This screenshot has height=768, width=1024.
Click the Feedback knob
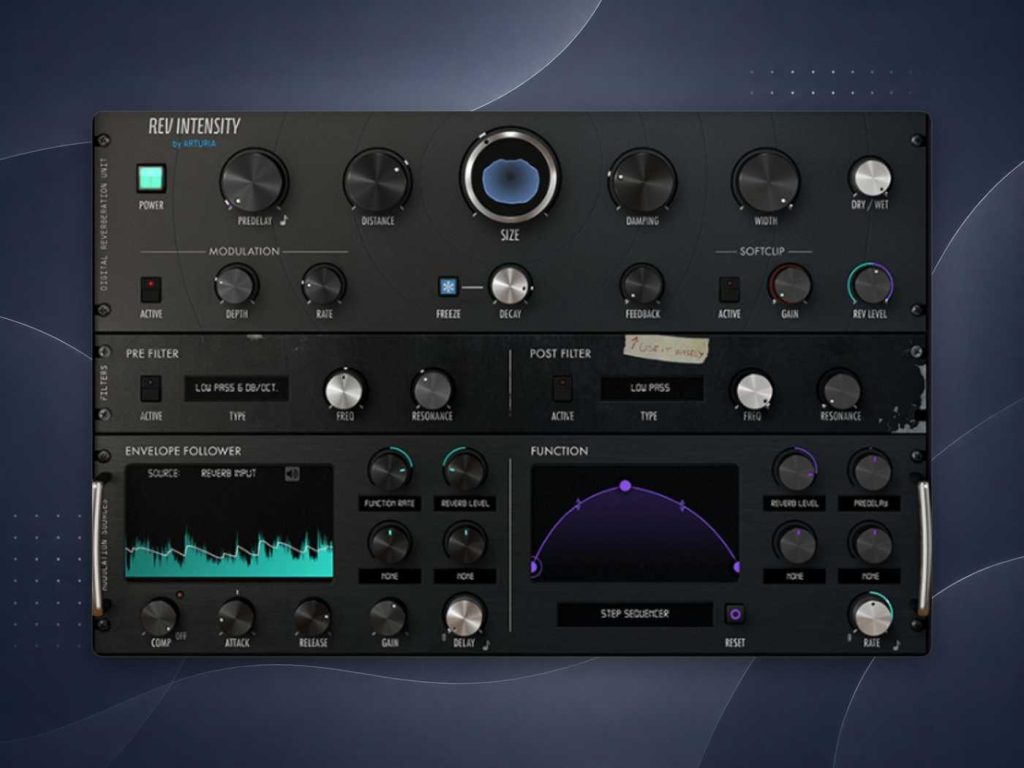(642, 285)
